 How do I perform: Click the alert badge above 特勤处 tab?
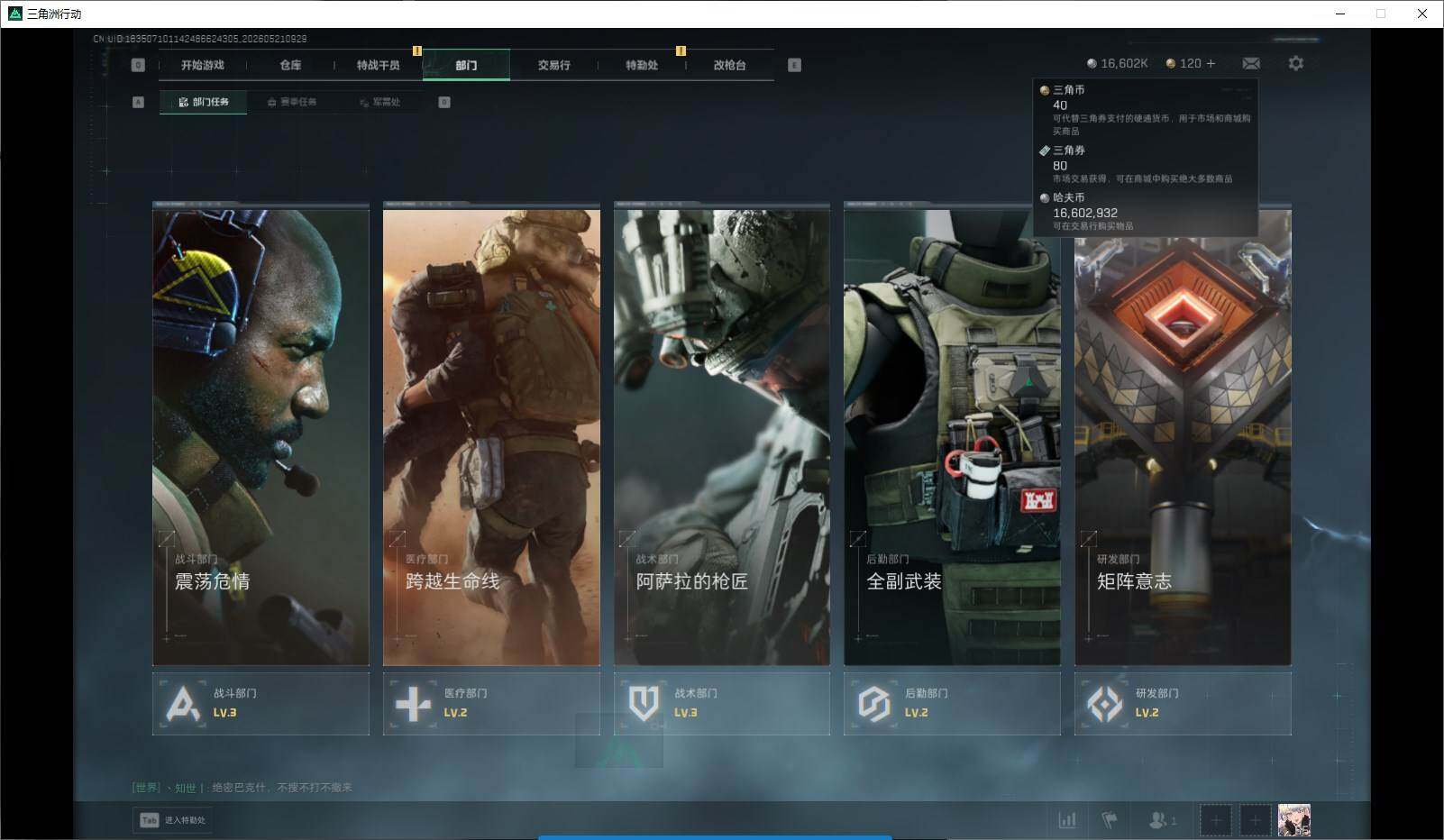(x=681, y=50)
